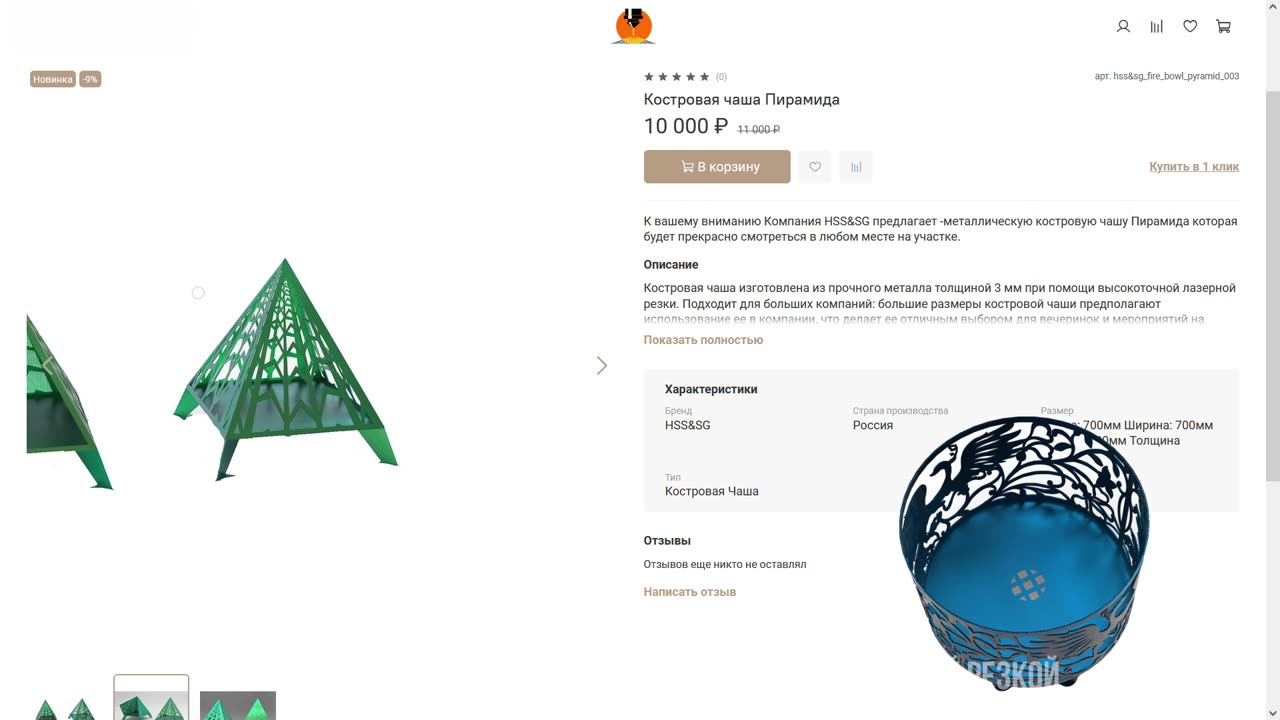Expand description via Показать полностью
This screenshot has width=1280, height=720.
tap(703, 340)
